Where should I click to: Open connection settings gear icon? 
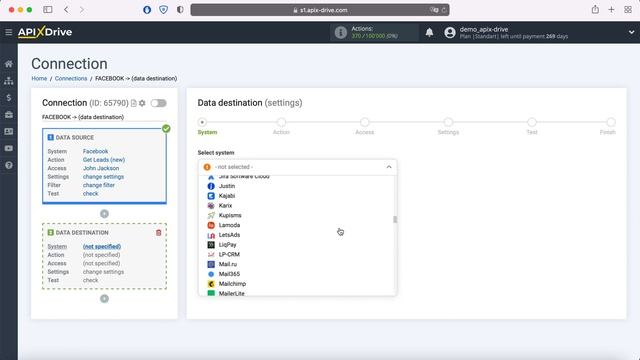(142, 103)
